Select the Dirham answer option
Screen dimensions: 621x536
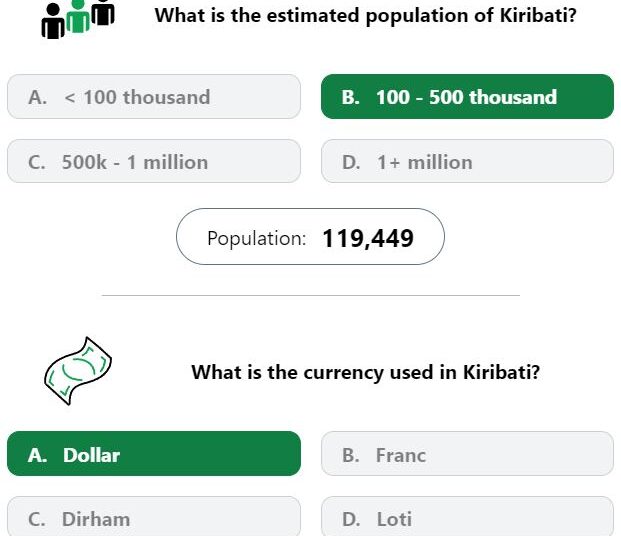tap(154, 517)
